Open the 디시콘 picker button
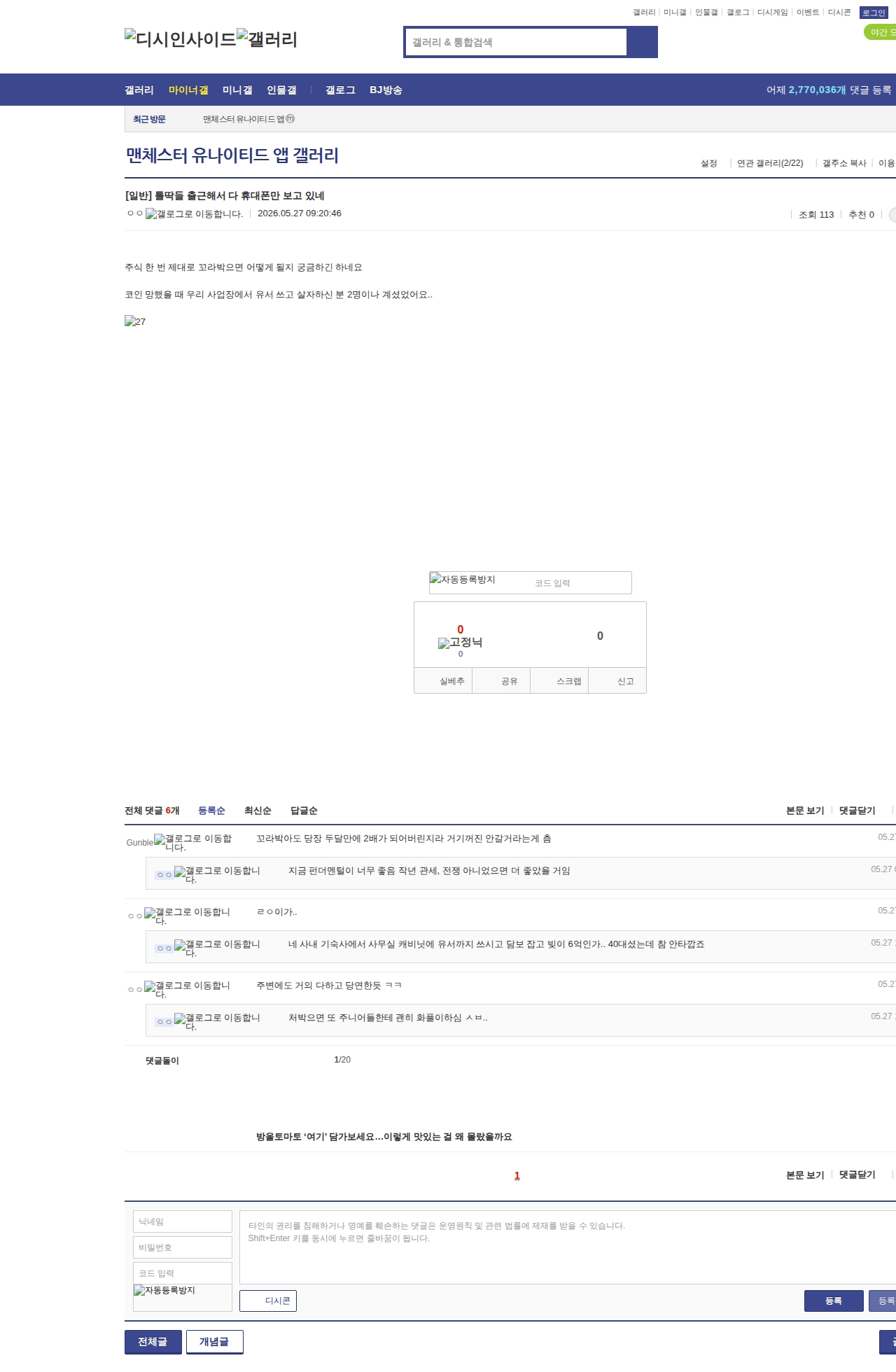This screenshot has height=1372, width=896. [268, 1301]
